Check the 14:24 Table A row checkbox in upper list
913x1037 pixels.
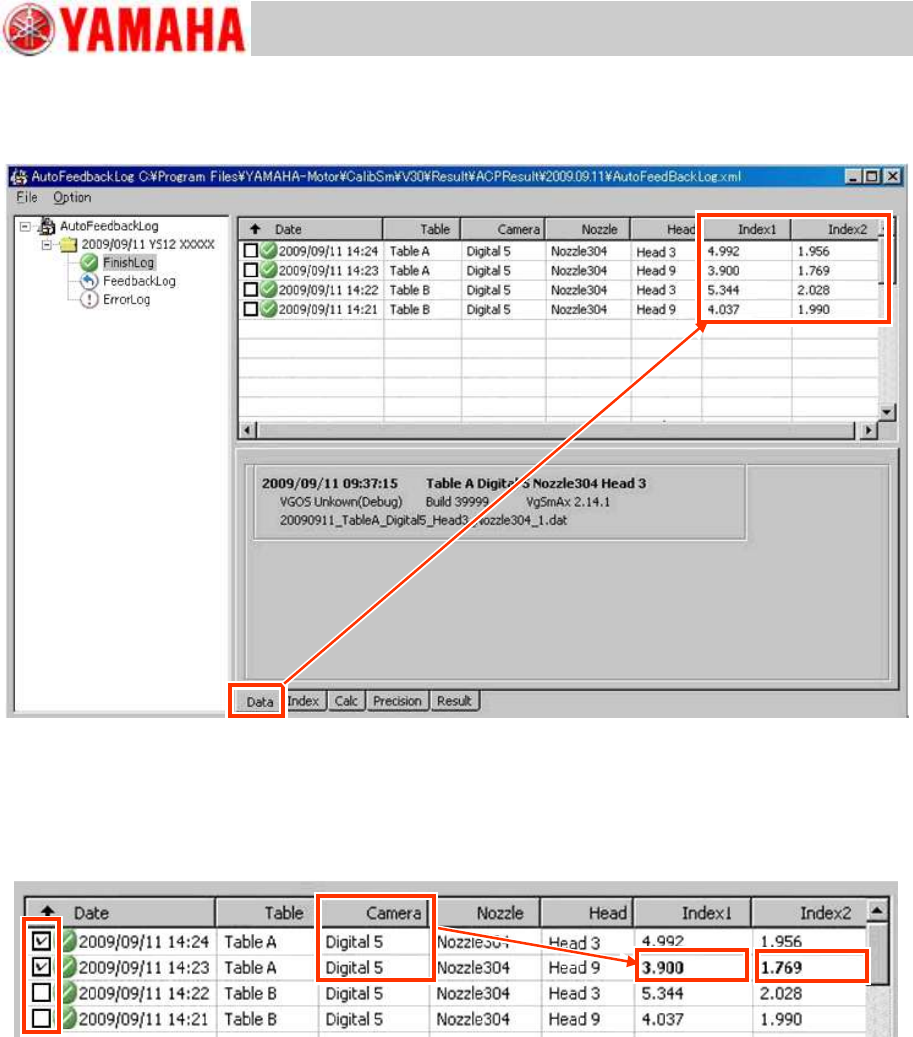pos(251,251)
